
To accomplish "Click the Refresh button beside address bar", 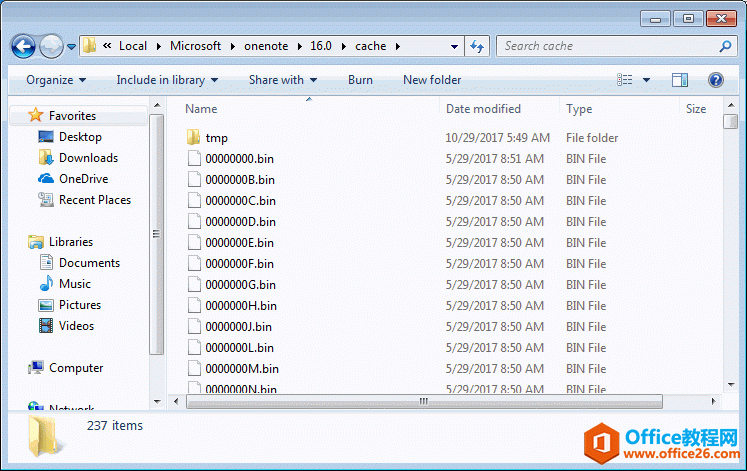I will 477,46.
